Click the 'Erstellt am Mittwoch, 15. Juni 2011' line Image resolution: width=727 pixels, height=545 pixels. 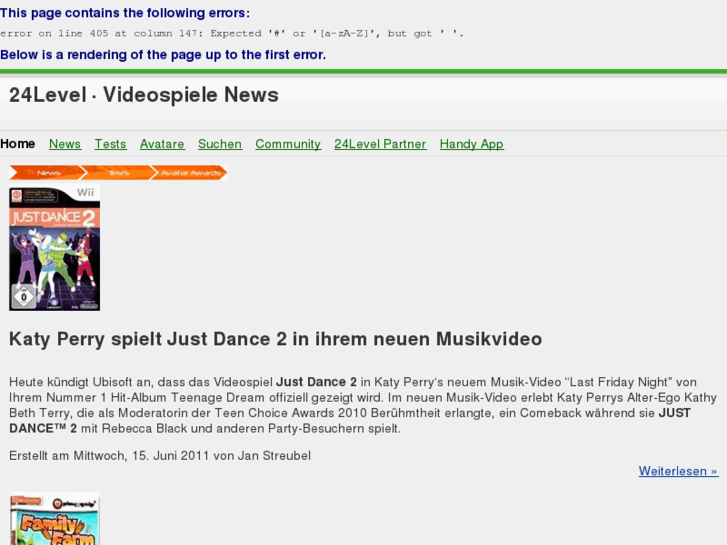[x=160, y=455]
